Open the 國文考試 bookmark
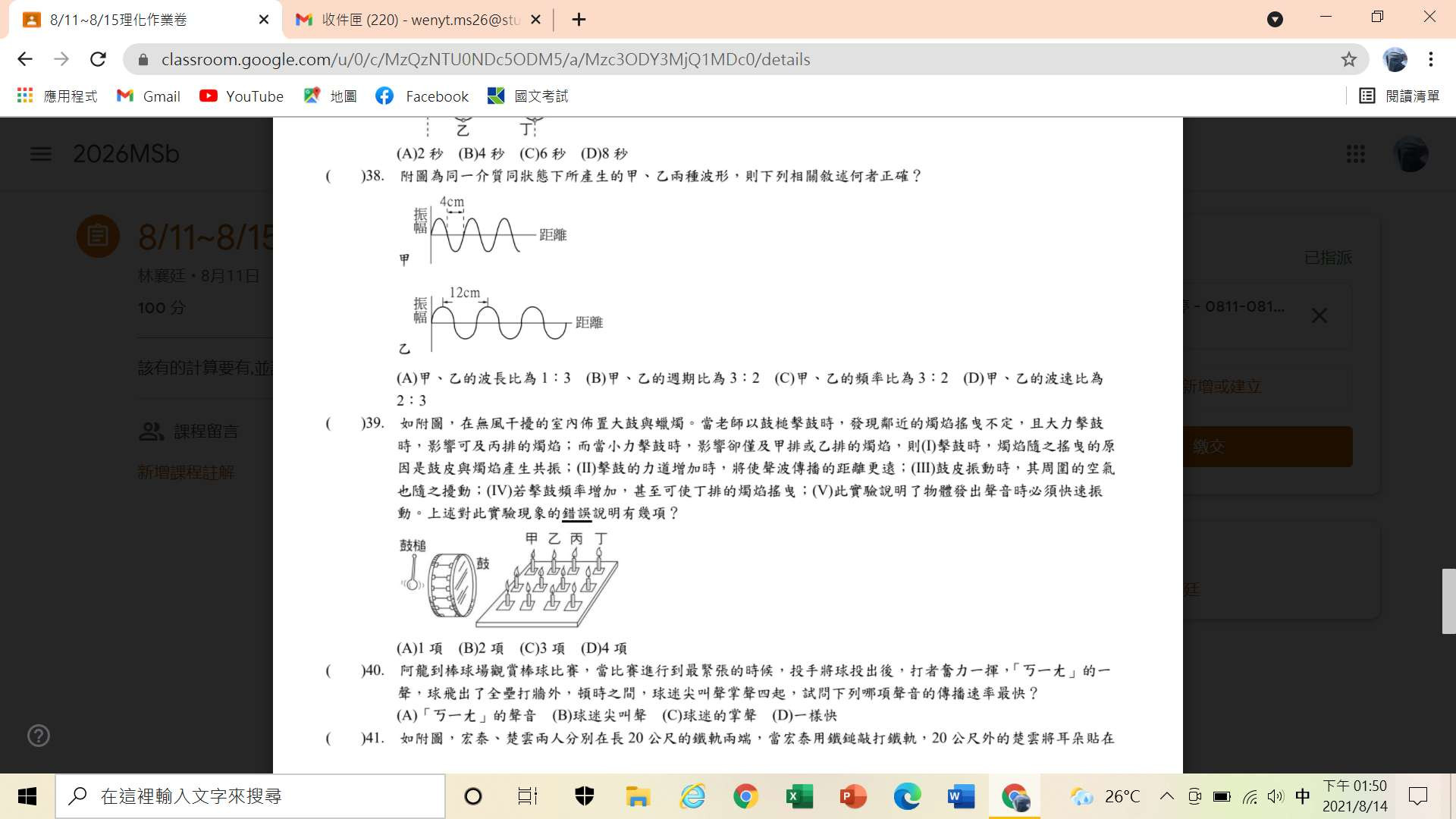The height and width of the screenshot is (819, 1456). pos(528,96)
